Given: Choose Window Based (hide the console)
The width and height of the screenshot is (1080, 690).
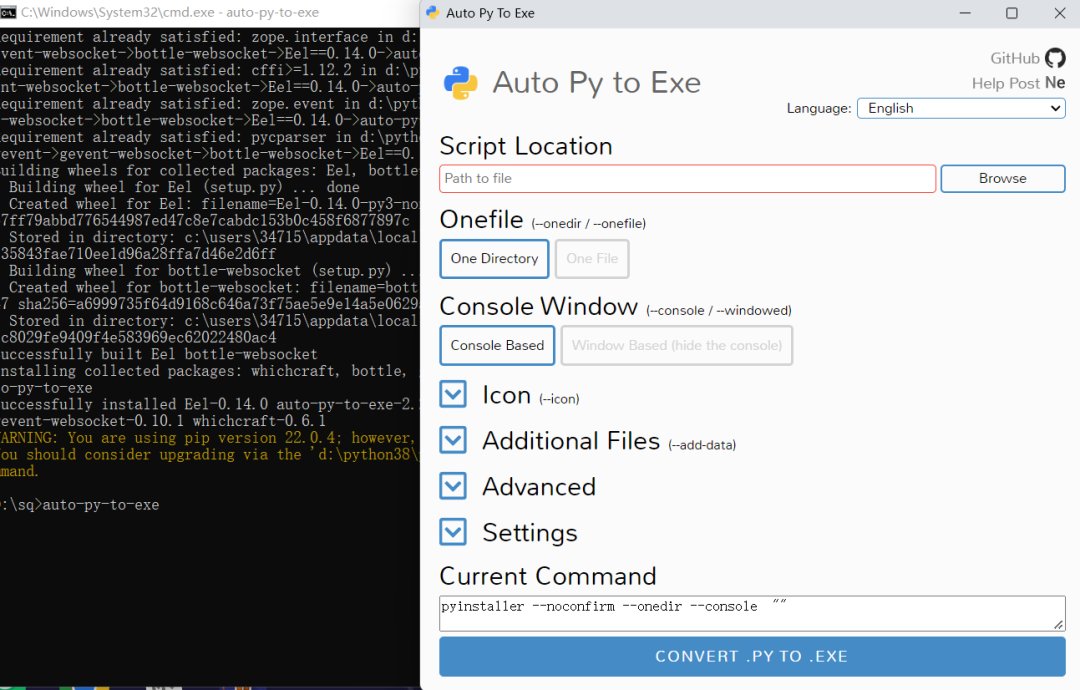Looking at the screenshot, I should (676, 346).
